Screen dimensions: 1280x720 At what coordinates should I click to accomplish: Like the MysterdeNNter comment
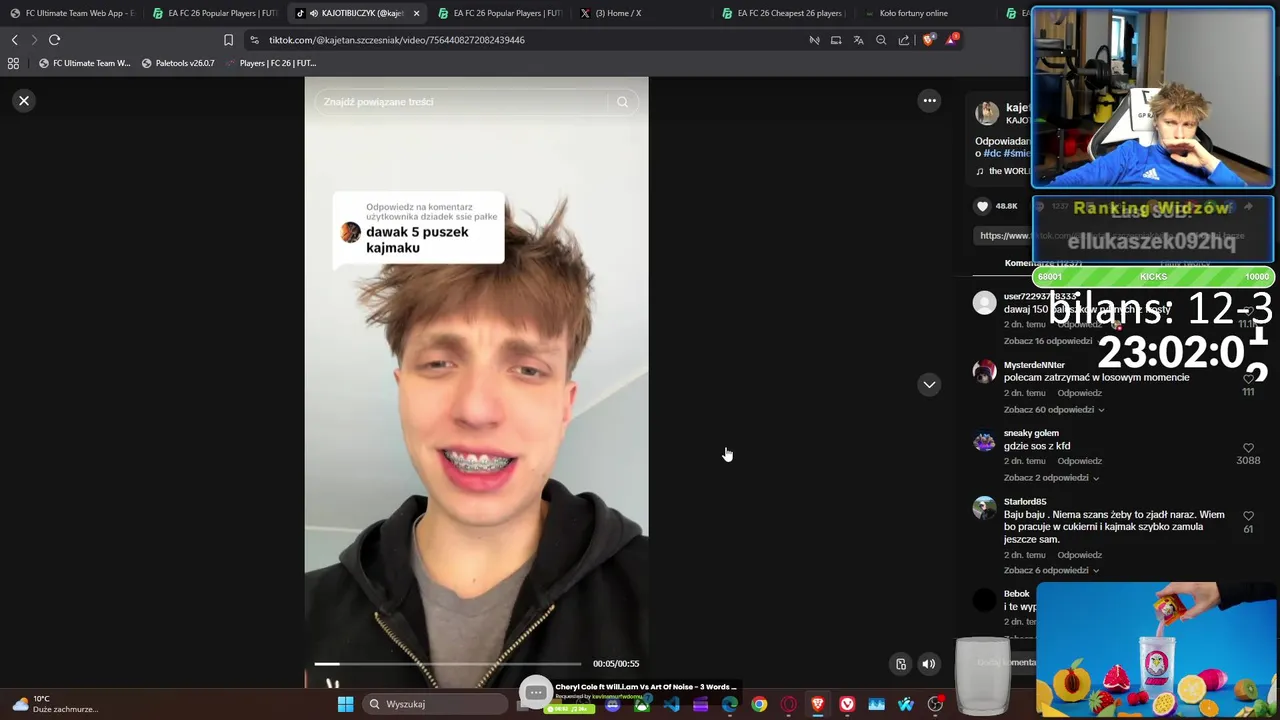(x=1248, y=379)
